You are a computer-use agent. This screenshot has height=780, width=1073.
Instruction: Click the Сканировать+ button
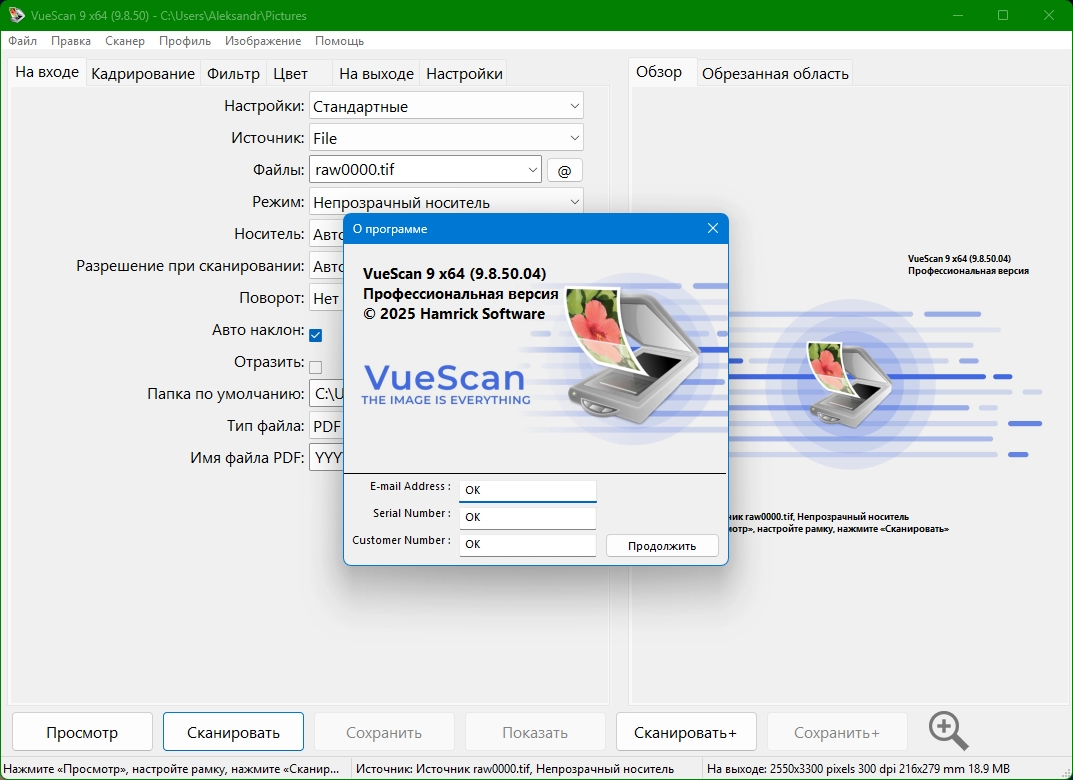click(686, 732)
